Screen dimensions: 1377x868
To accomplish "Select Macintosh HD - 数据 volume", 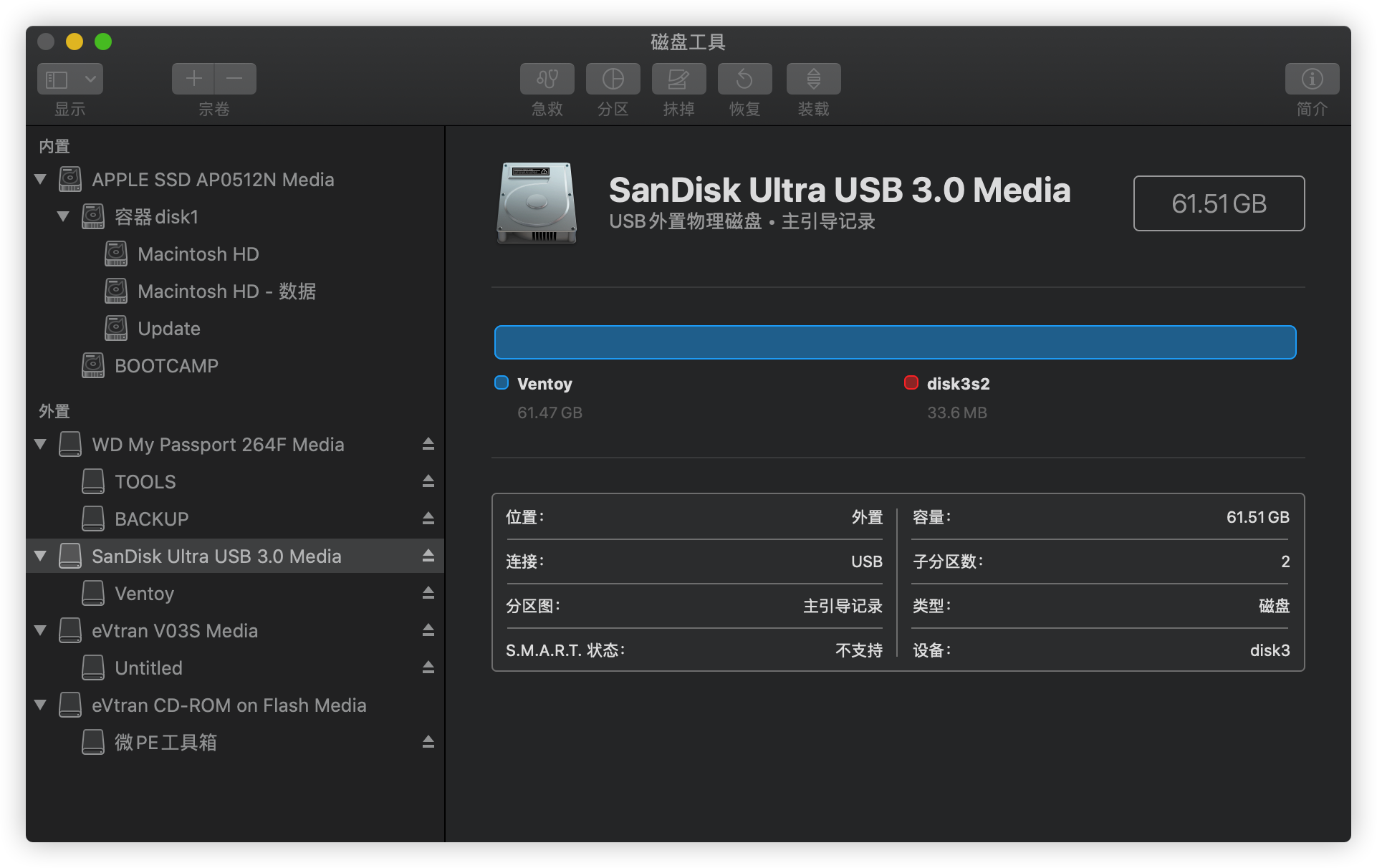I will point(226,291).
